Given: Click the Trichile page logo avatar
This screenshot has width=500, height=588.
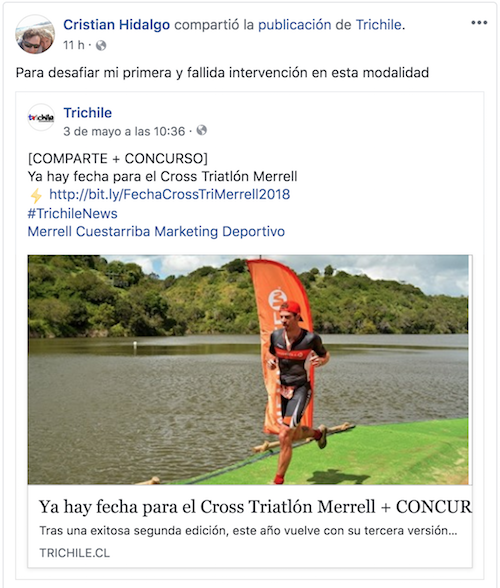Looking at the screenshot, I should [41, 117].
